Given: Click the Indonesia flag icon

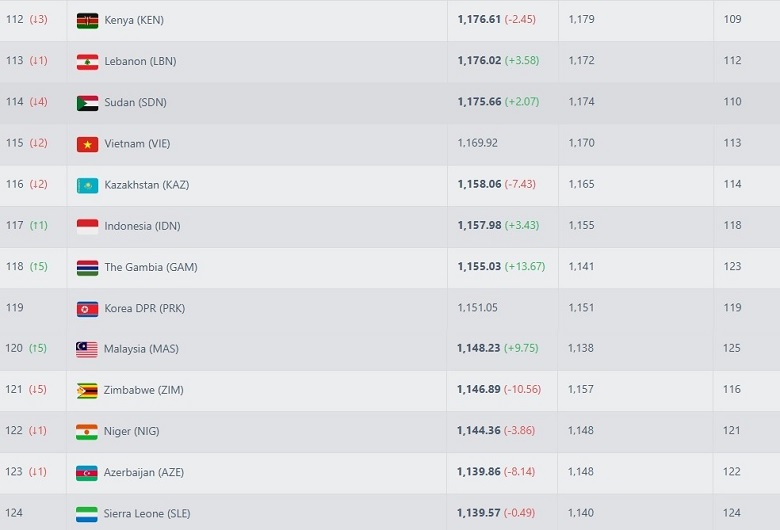Looking at the screenshot, I should tap(87, 226).
